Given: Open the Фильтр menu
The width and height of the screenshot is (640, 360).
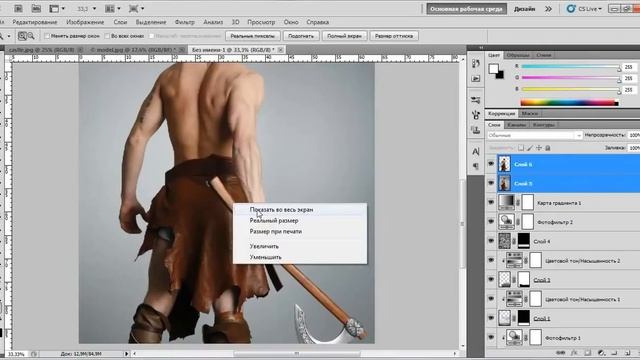Looking at the screenshot, I should (184, 22).
